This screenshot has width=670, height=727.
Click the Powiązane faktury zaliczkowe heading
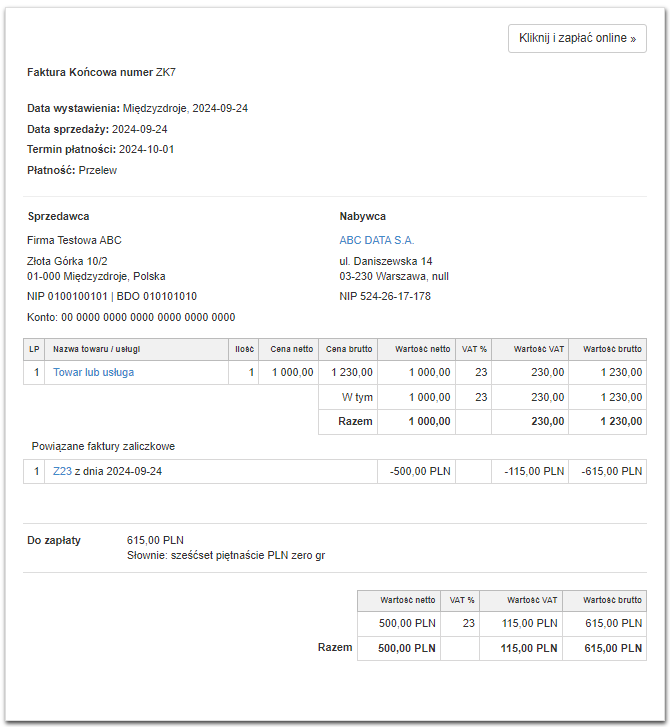coord(105,446)
